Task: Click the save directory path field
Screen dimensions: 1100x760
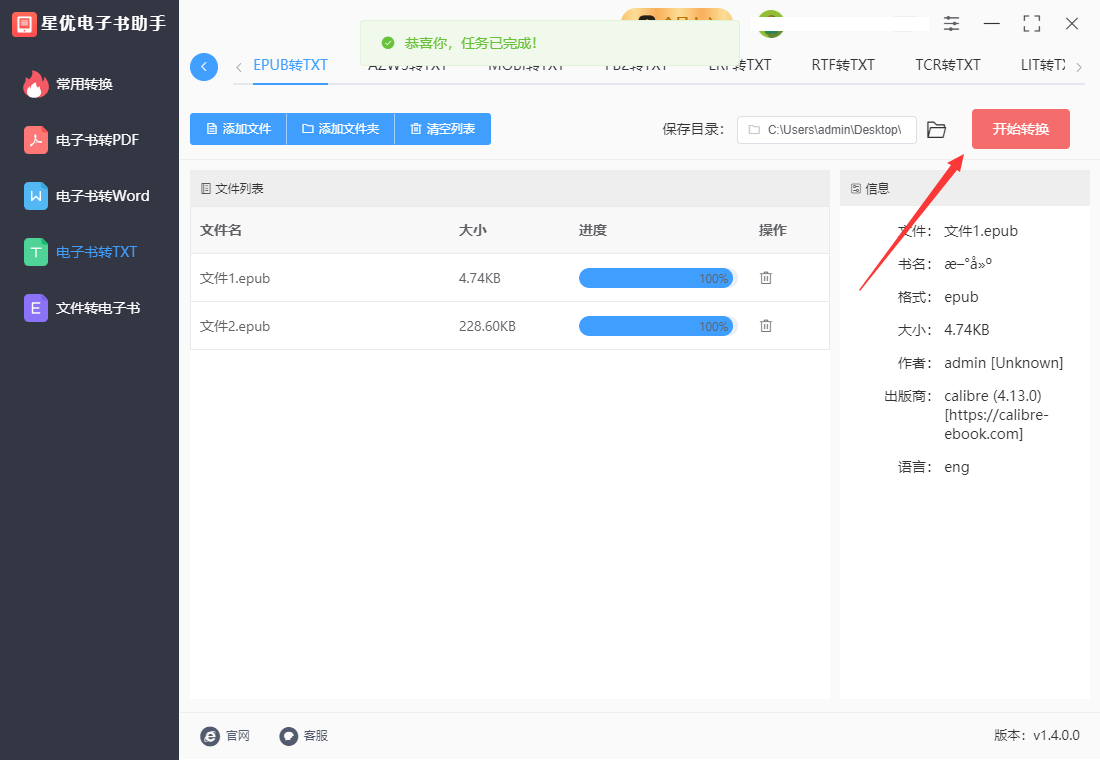Action: (826, 130)
